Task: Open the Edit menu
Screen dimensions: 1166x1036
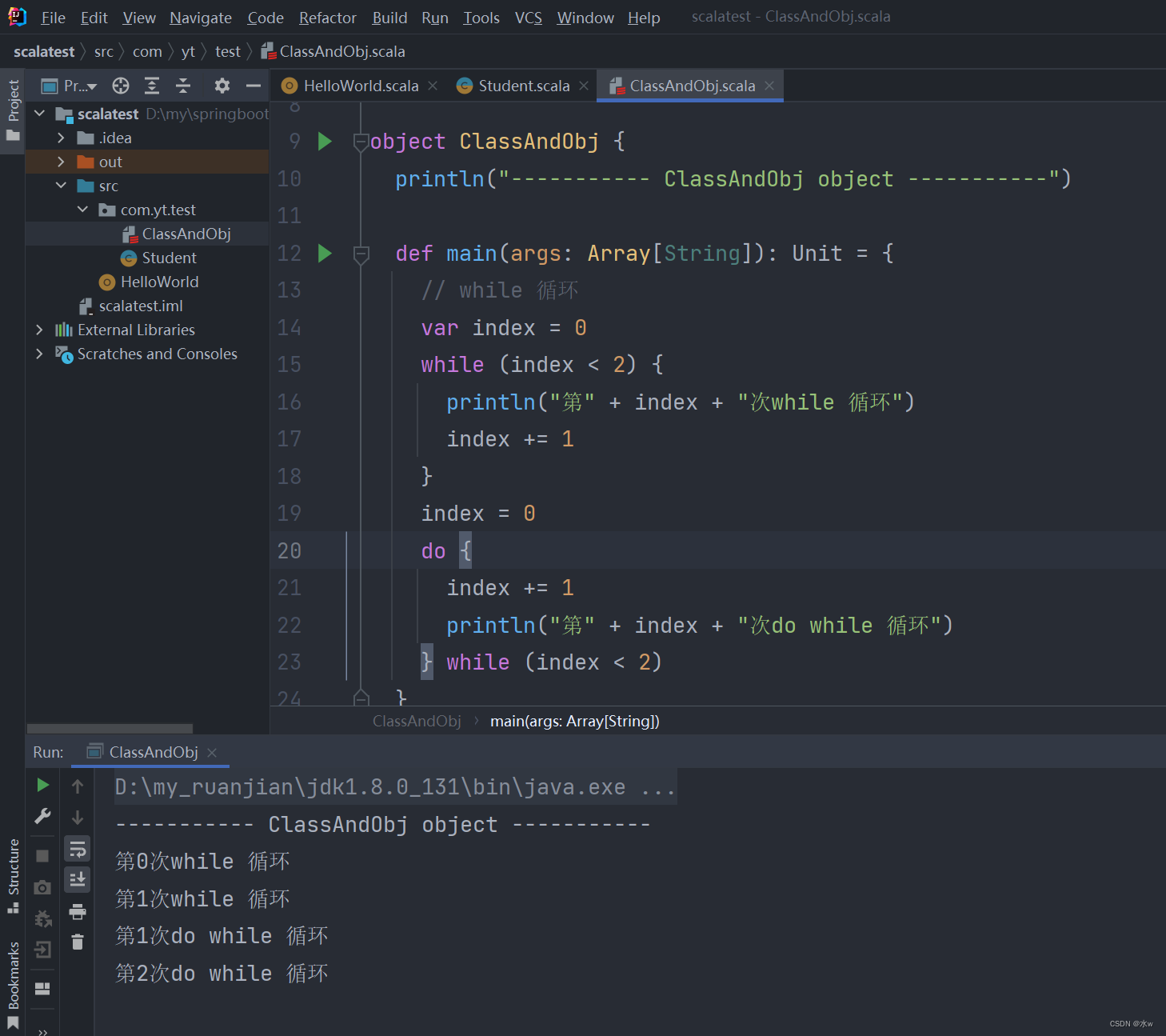Action: (x=94, y=18)
